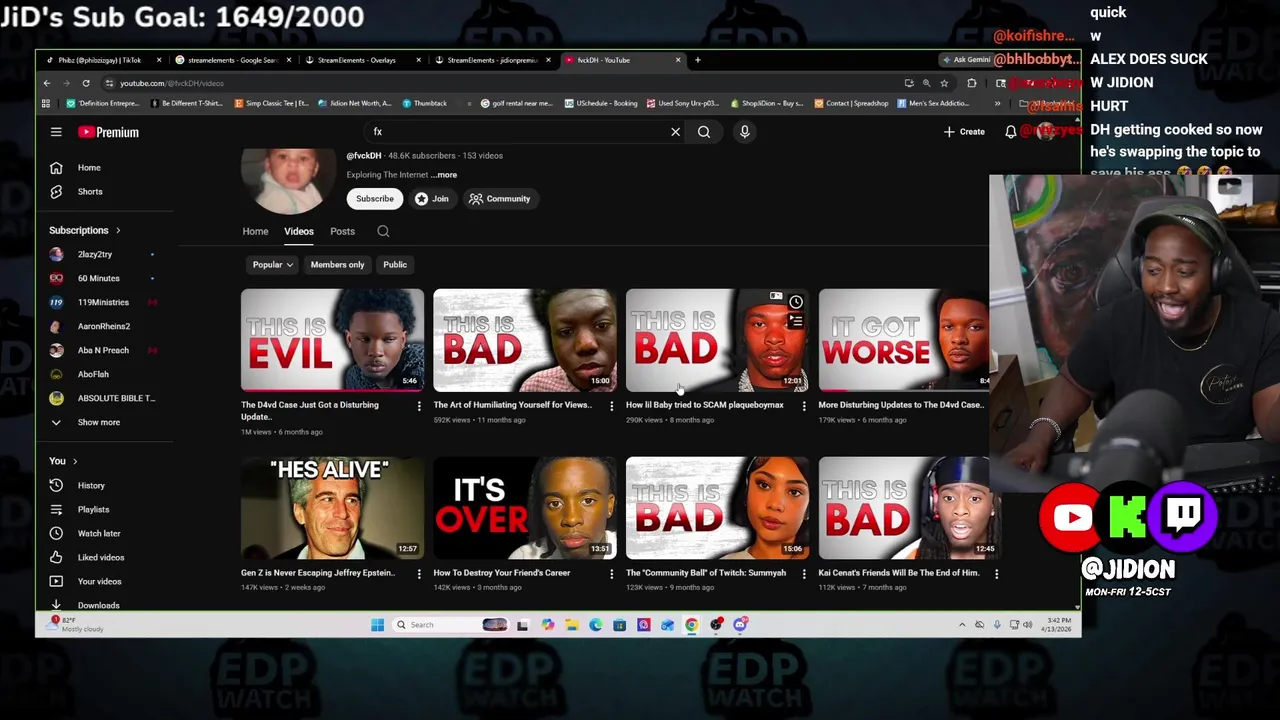
Task: Go back in Chrome
Action: point(47,83)
